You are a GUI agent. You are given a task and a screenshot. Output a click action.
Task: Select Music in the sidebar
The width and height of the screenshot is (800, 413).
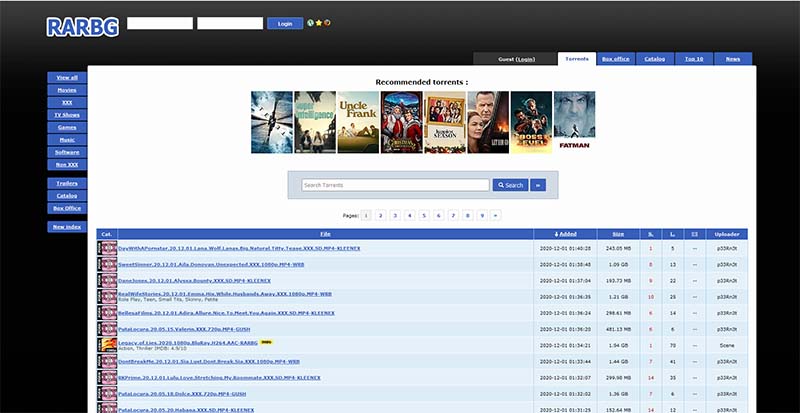point(67,139)
